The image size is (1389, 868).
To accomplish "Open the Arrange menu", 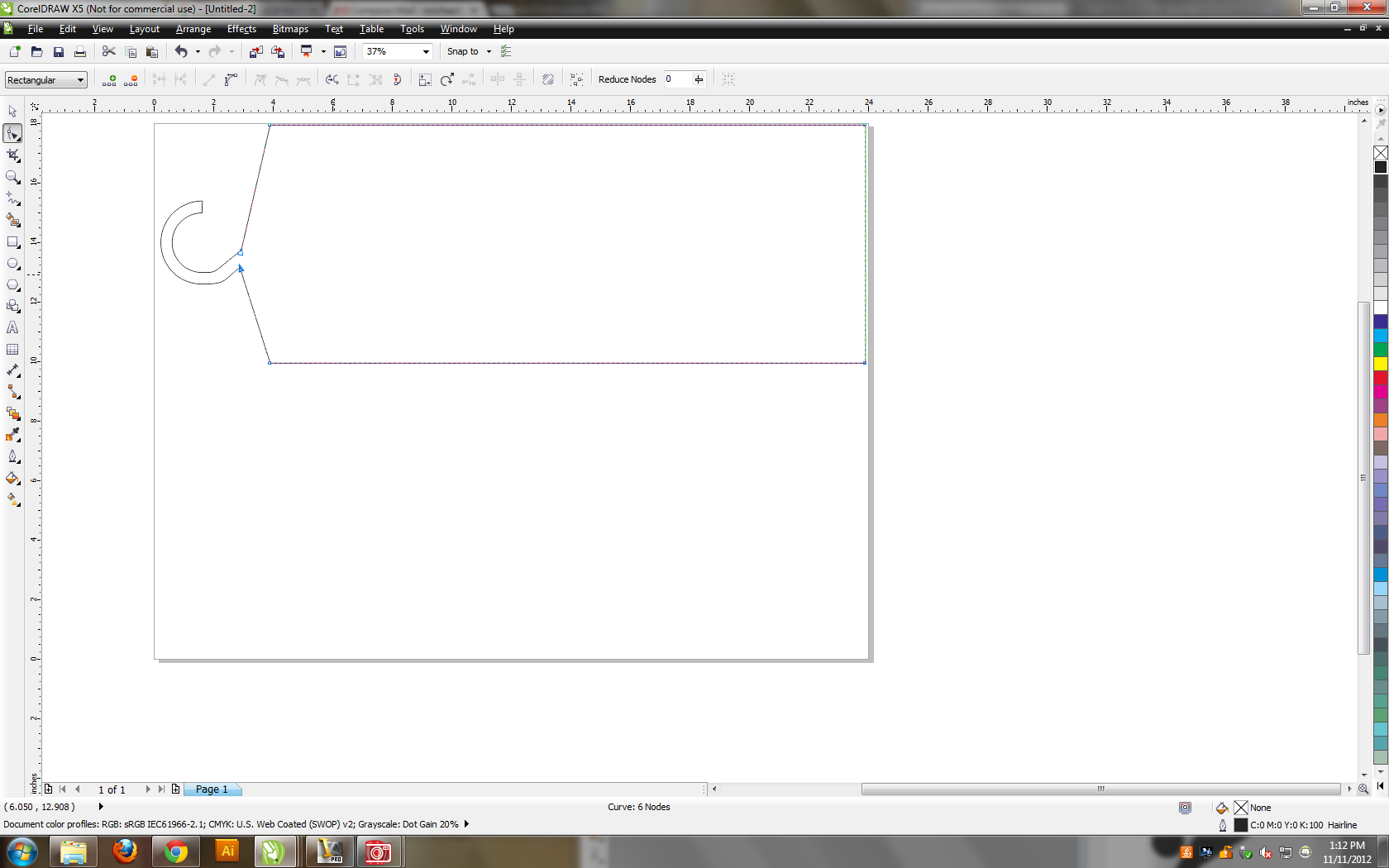I will click(193, 29).
